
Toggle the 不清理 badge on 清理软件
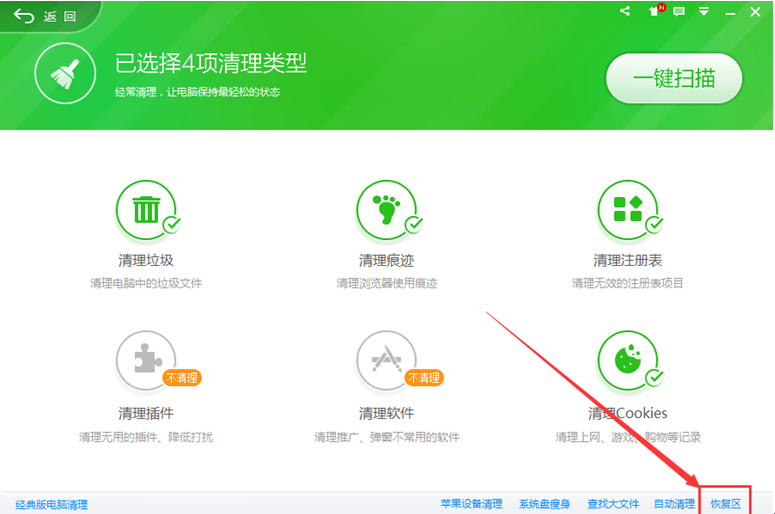(x=424, y=378)
